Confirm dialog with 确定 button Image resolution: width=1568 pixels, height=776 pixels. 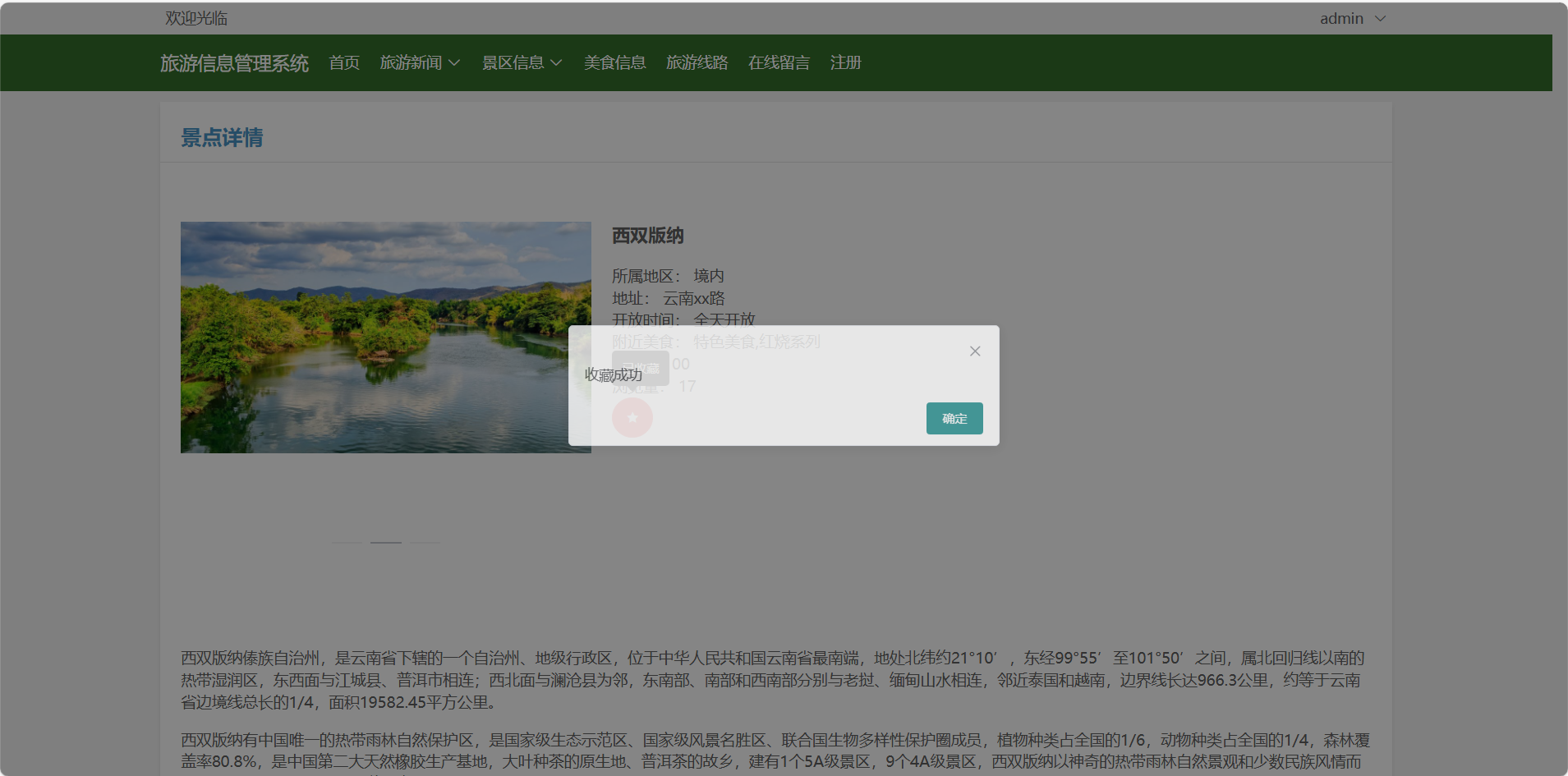pyautogui.click(x=954, y=419)
